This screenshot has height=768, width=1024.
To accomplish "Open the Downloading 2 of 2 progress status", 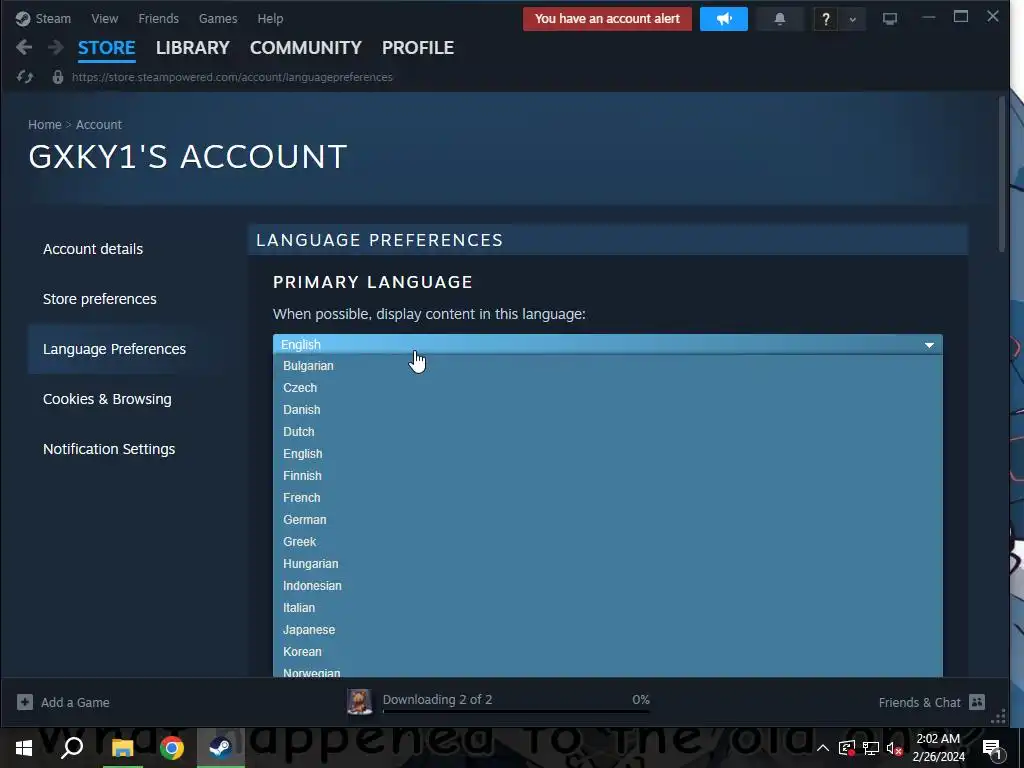I will [x=516, y=700].
